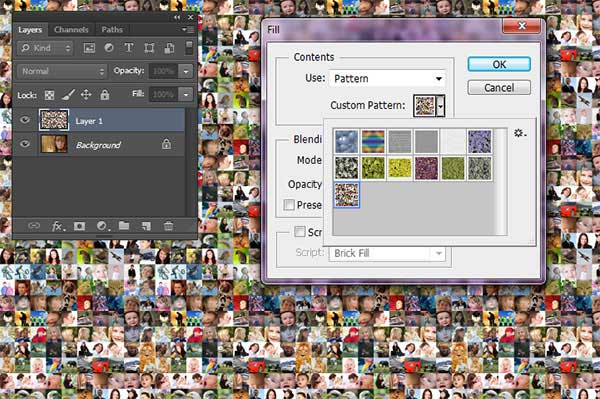600x399 pixels.
Task: Switch to the Channels tab
Action: 71,29
